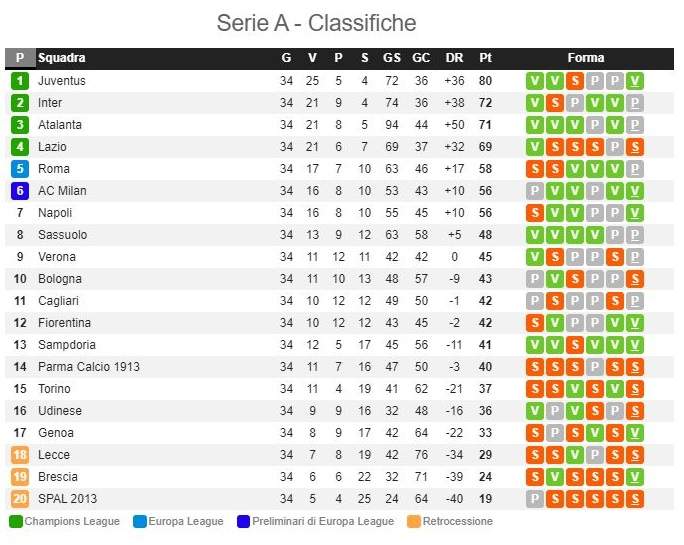This screenshot has width=684, height=545.
Task: Click Juventus's green position 1 badge
Action: pyautogui.click(x=20, y=81)
